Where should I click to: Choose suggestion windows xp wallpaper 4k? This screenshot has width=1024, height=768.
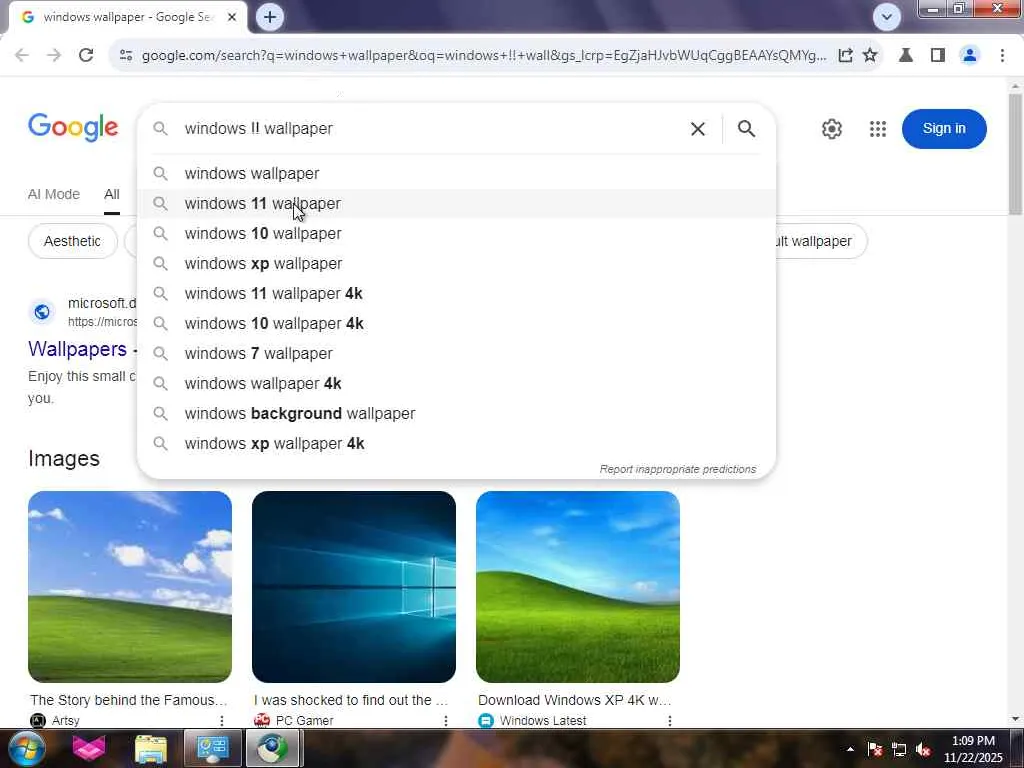[456, 444]
